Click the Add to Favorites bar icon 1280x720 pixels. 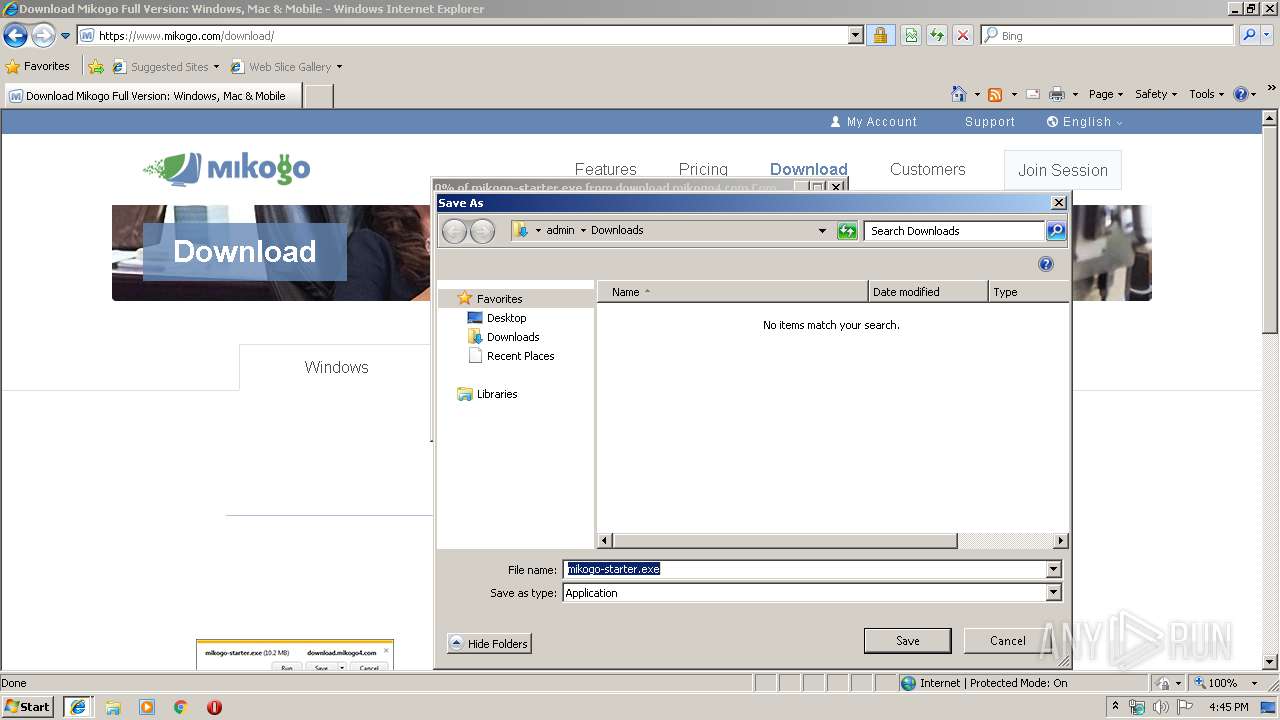coord(96,67)
